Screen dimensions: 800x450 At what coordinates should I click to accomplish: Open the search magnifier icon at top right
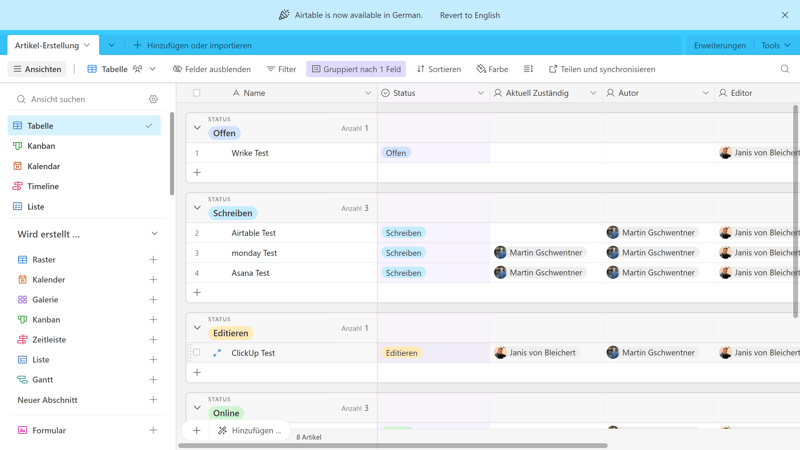[784, 69]
